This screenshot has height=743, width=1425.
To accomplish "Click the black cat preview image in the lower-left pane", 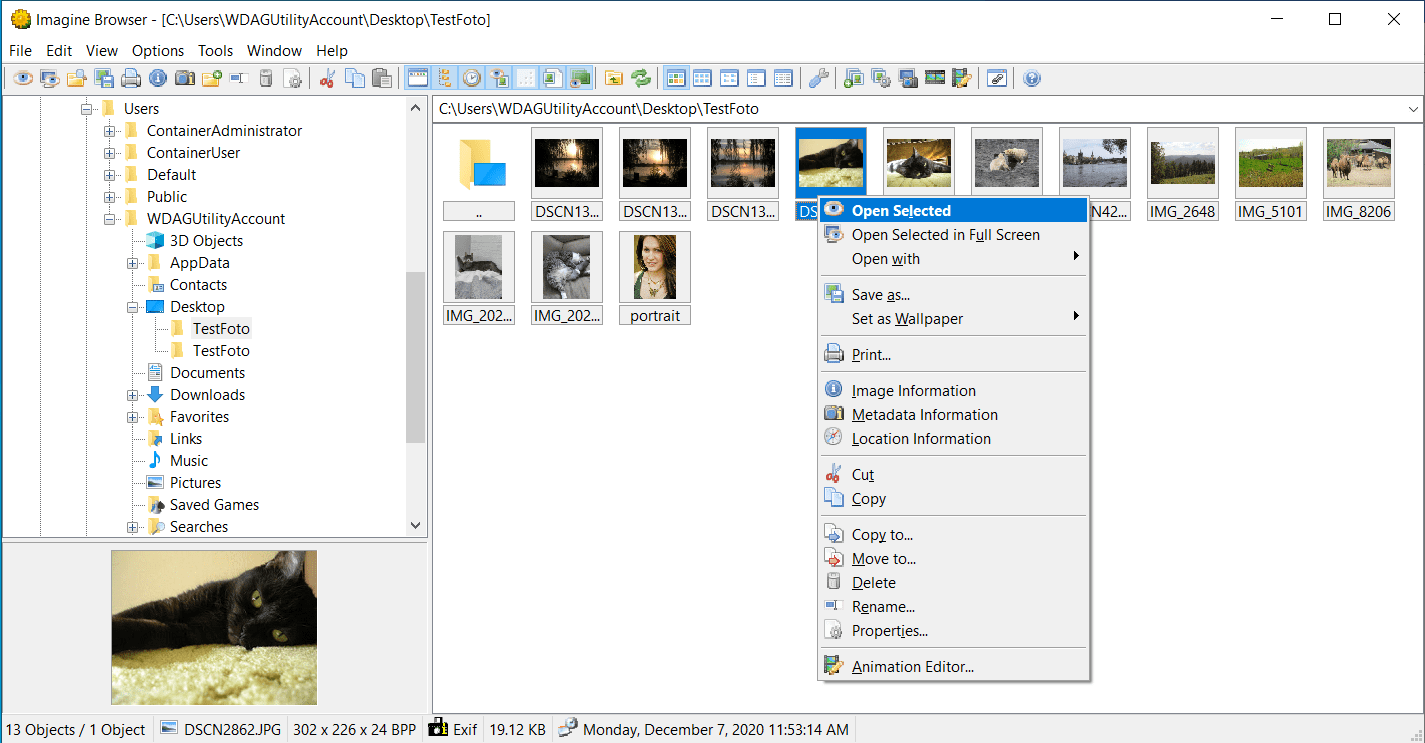I will click(214, 627).
